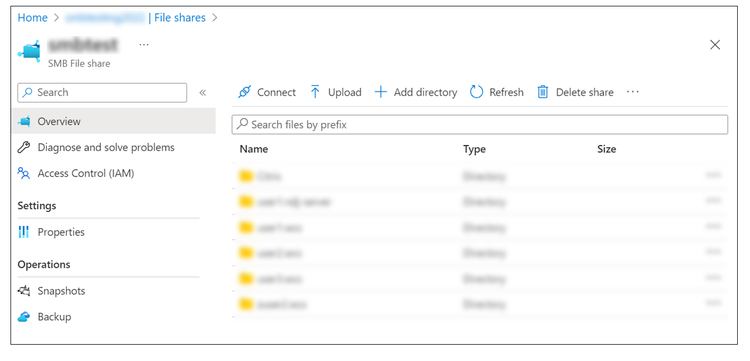This screenshot has width=750, height=361.
Task: Open Backup under Operations
Action: (44, 317)
